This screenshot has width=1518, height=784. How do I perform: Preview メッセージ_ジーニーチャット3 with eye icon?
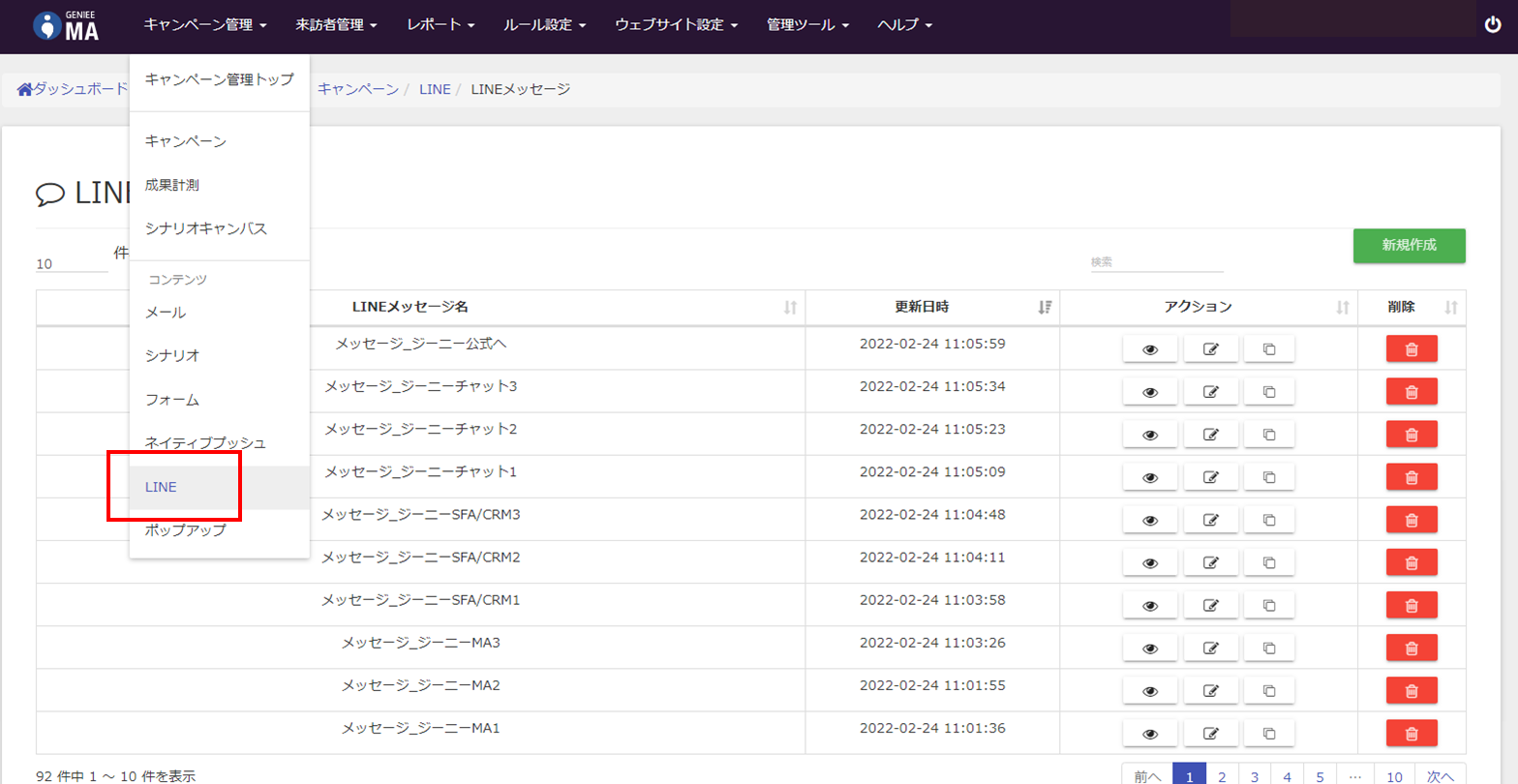(x=1150, y=391)
